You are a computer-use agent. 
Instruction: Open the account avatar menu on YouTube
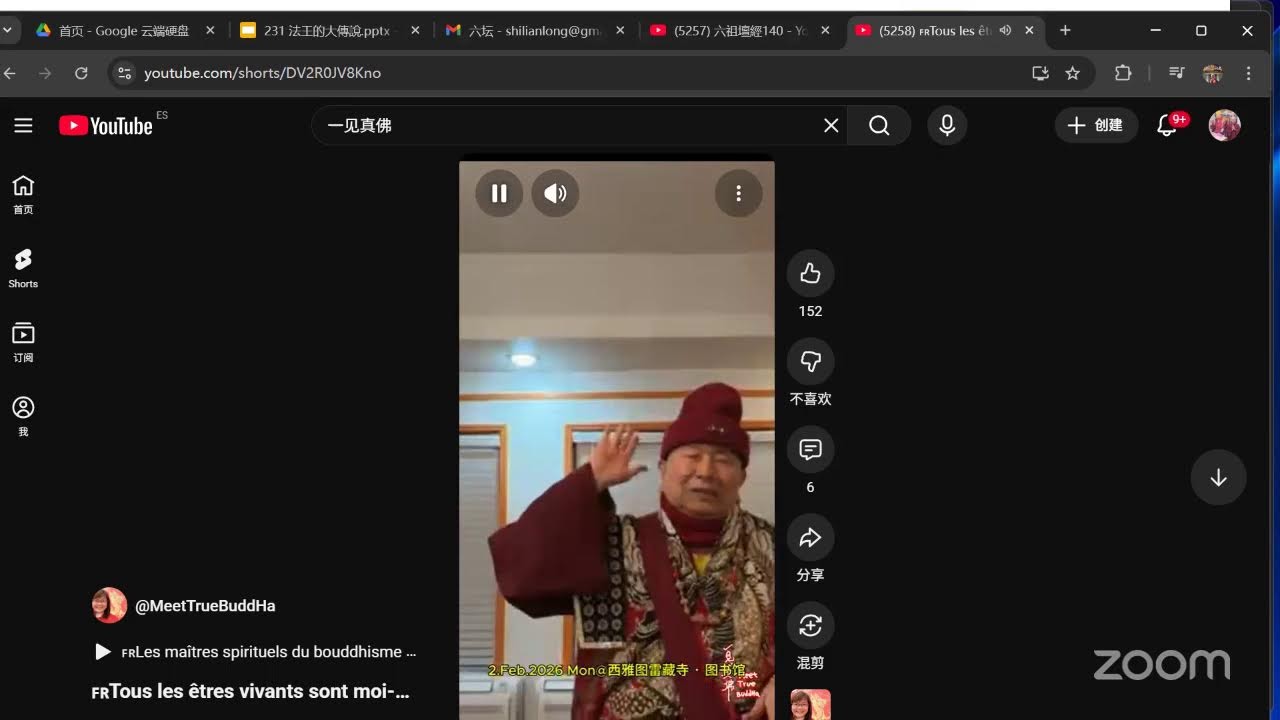1225,125
